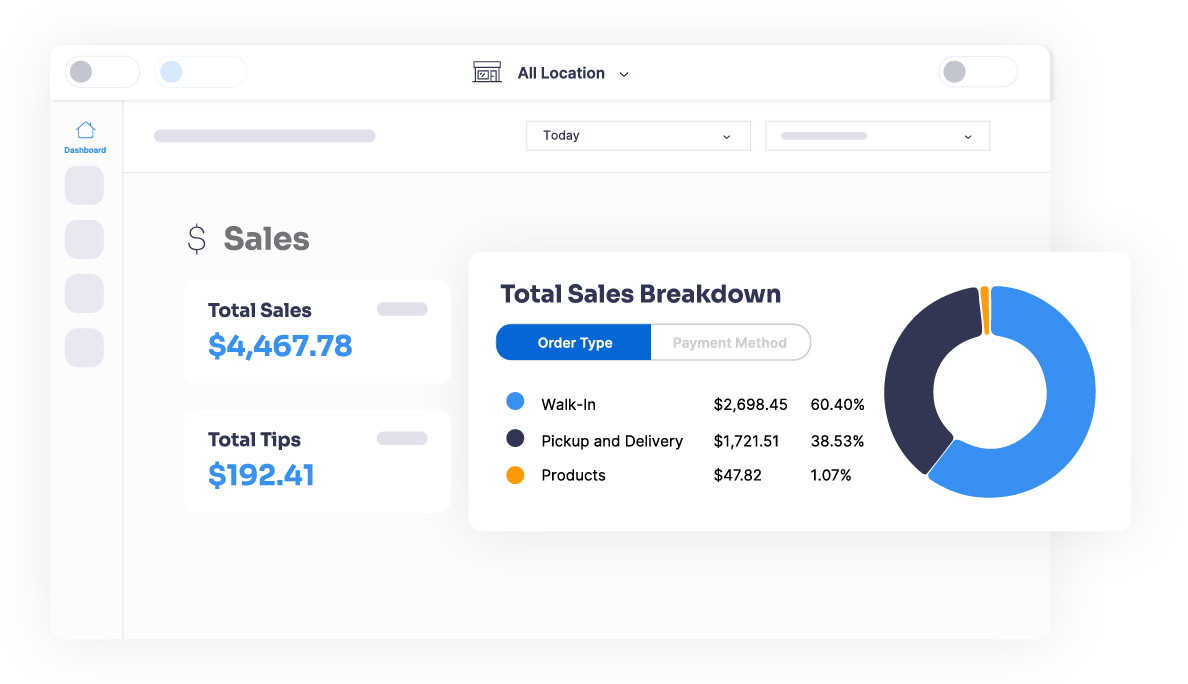Select the second placeholder sidebar icon
Viewport: 1188px width, 684px height.
84,240
